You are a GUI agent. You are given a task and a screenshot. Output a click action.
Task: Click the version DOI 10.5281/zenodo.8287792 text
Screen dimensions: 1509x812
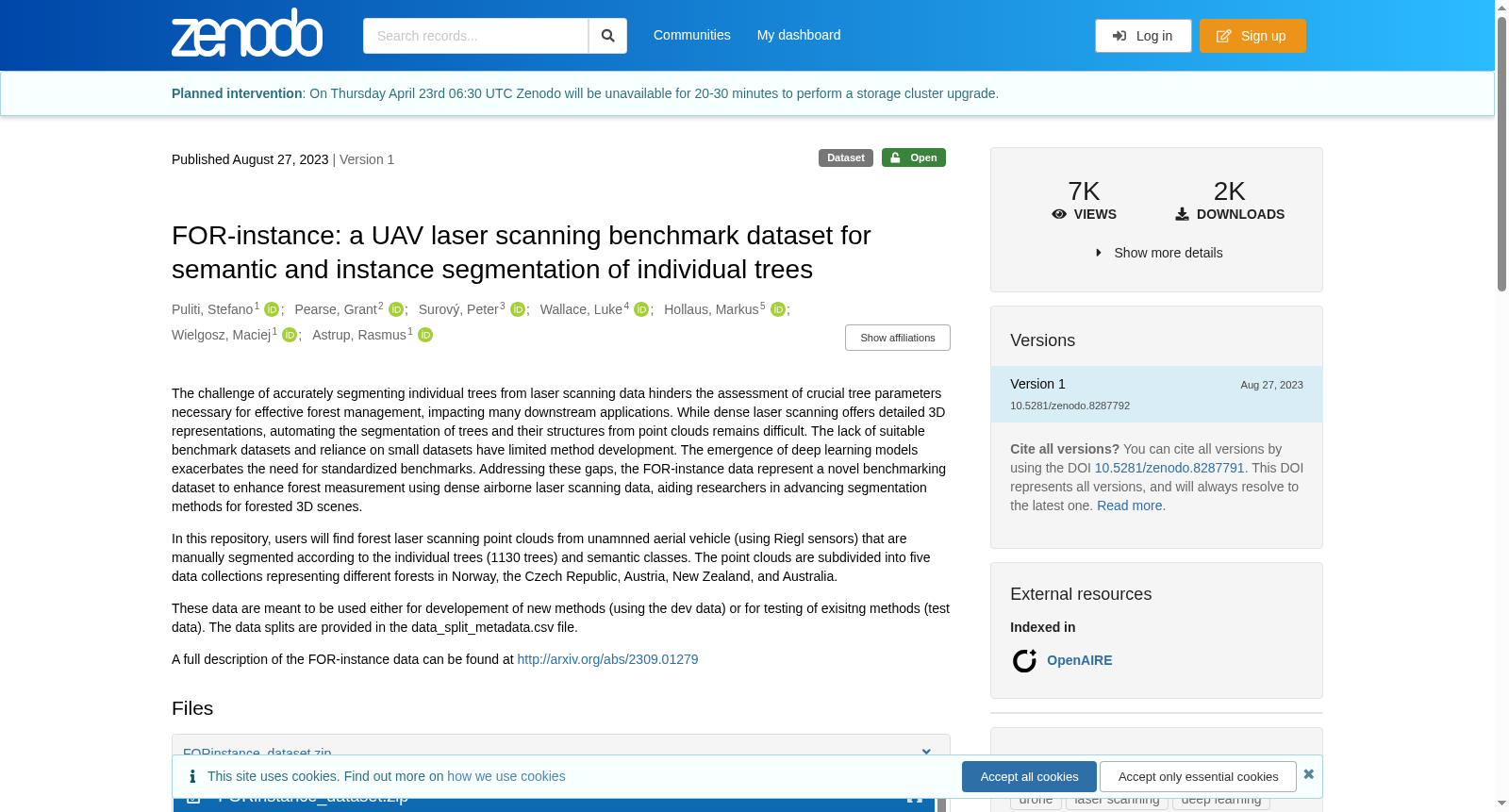[1070, 406]
